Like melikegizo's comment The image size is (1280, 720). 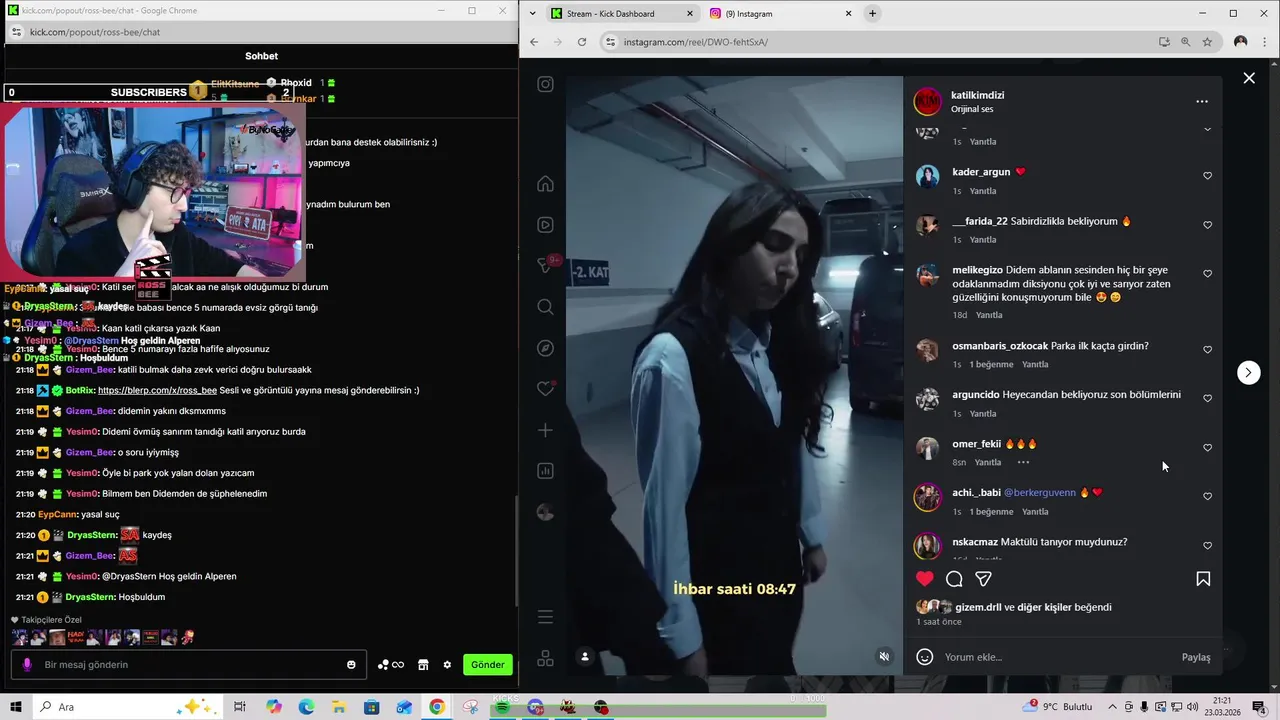[x=1207, y=274]
